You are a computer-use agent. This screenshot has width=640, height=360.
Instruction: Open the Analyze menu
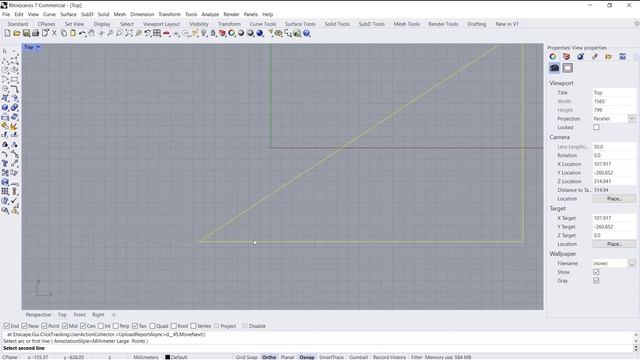pyautogui.click(x=210, y=14)
